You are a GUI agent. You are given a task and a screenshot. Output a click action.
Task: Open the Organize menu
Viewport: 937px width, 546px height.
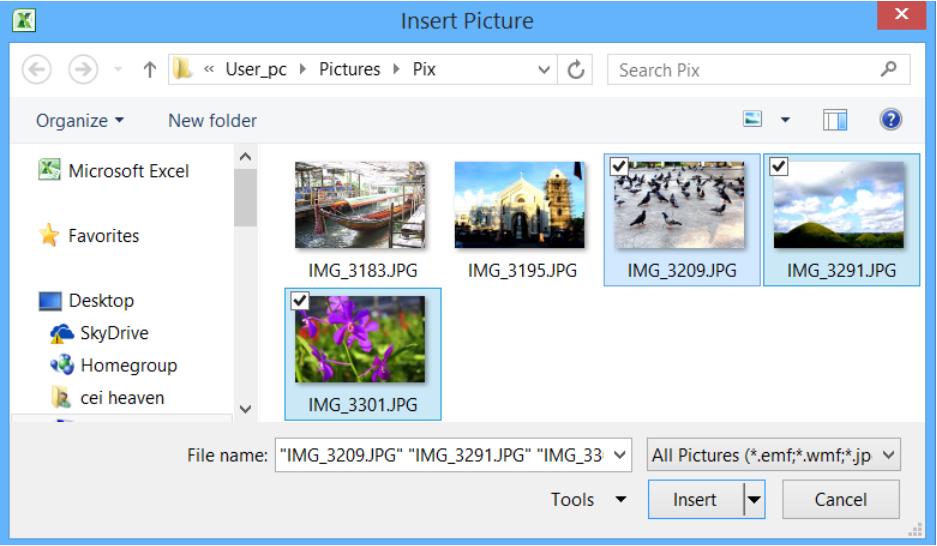[x=80, y=121]
